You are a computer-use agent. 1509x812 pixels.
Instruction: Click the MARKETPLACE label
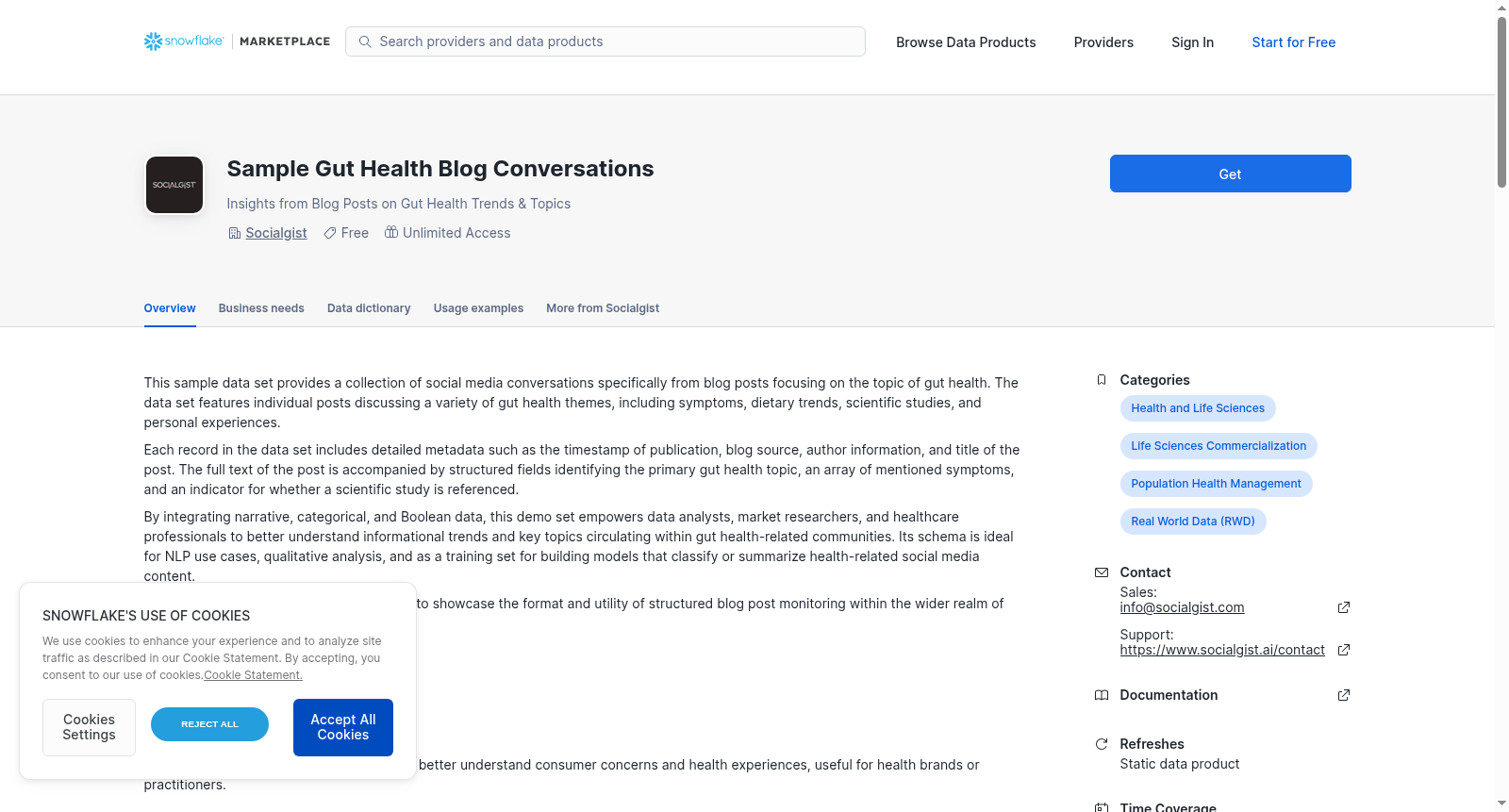click(285, 41)
